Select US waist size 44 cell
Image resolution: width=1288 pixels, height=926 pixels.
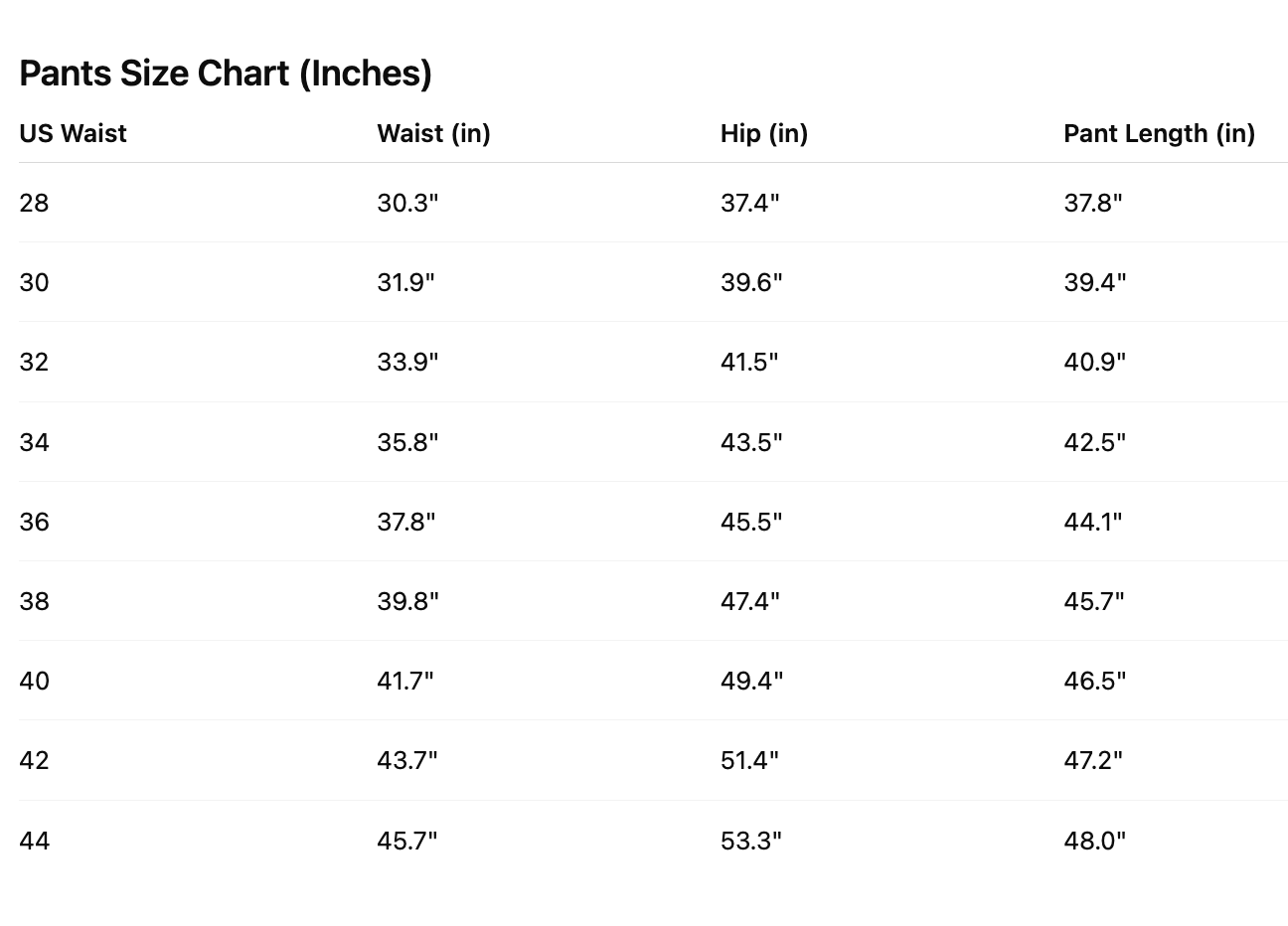tap(34, 841)
